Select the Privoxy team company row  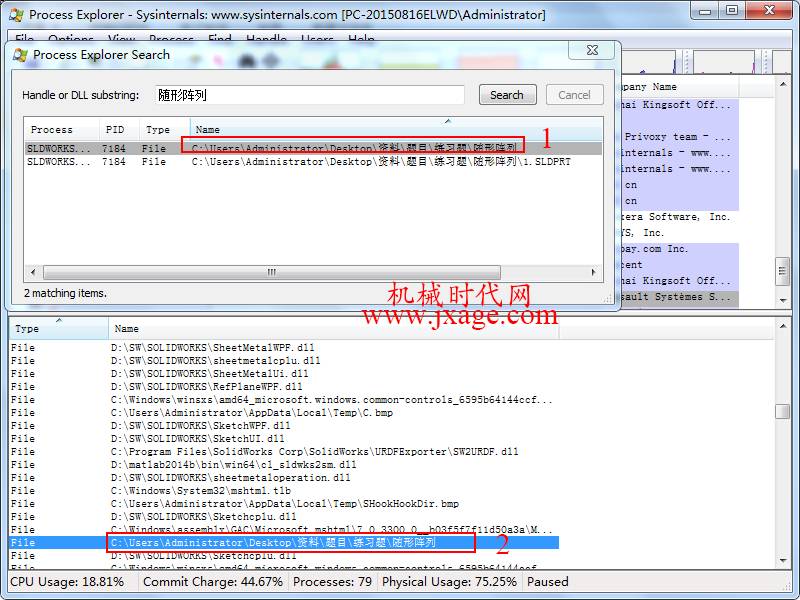[680, 137]
